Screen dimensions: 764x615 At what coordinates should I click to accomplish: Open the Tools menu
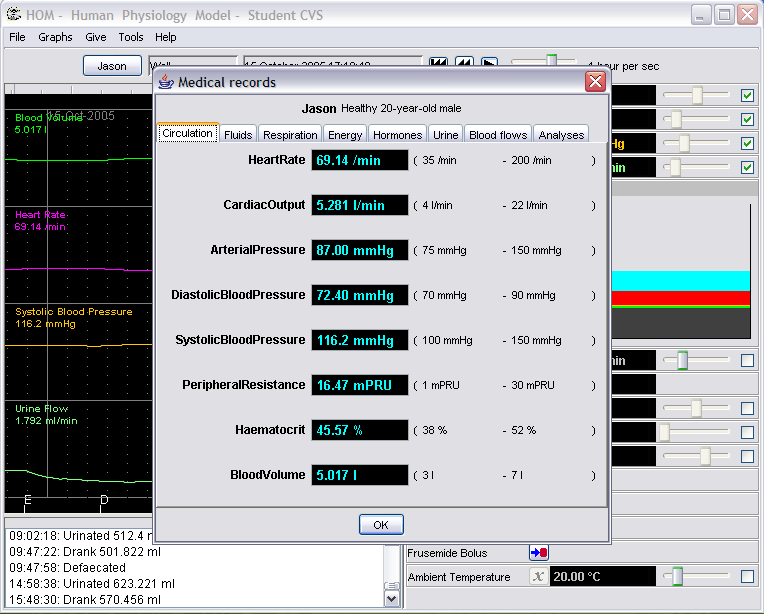[x=131, y=37]
